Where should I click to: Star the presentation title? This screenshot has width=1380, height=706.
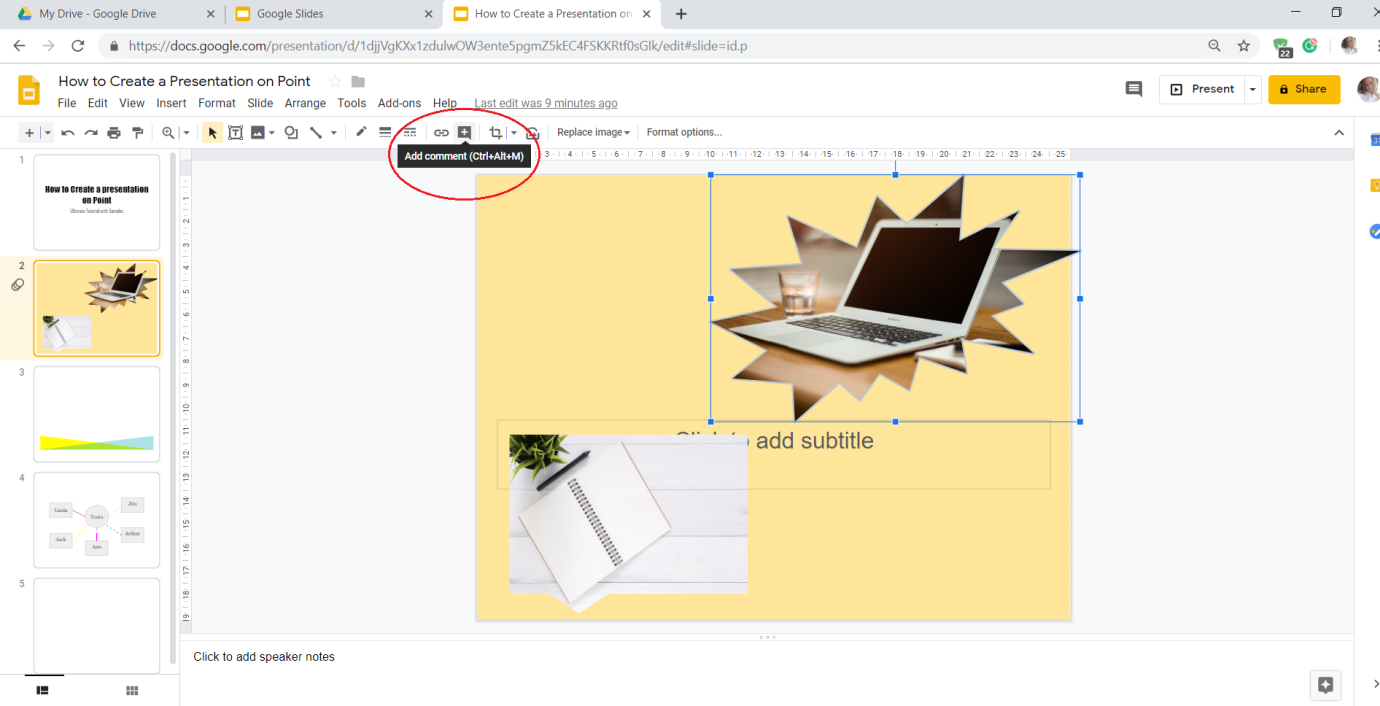tap(335, 82)
